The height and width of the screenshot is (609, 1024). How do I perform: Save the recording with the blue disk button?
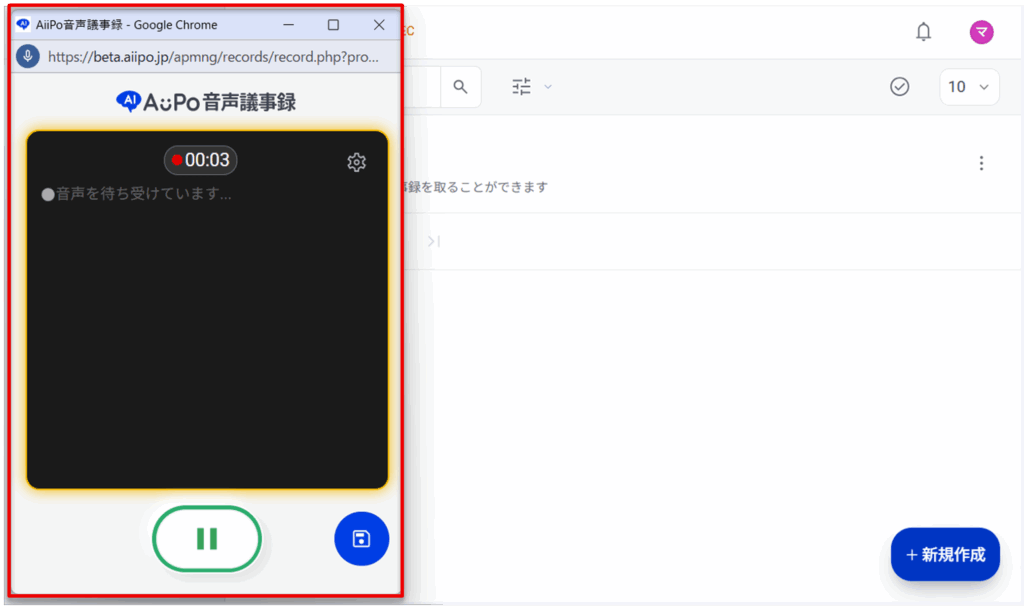point(361,539)
